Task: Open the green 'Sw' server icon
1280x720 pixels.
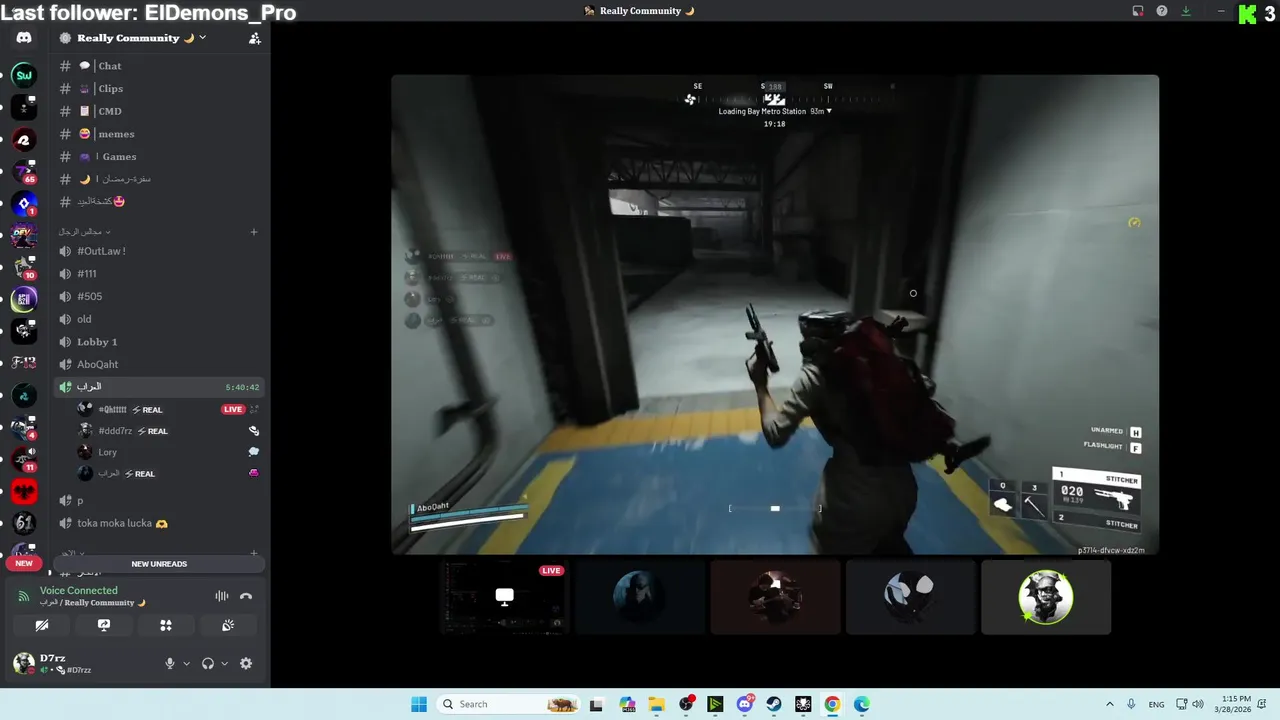Action: pyautogui.click(x=24, y=75)
